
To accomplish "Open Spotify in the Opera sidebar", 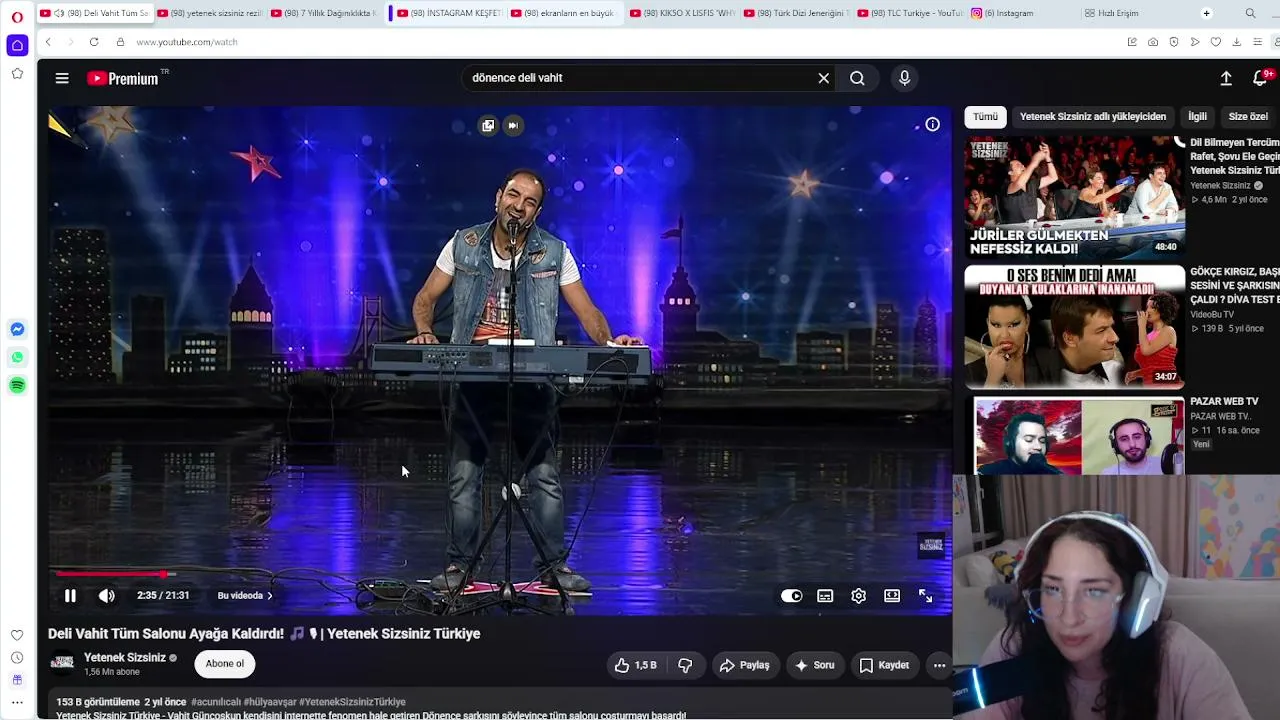I will 17,385.
